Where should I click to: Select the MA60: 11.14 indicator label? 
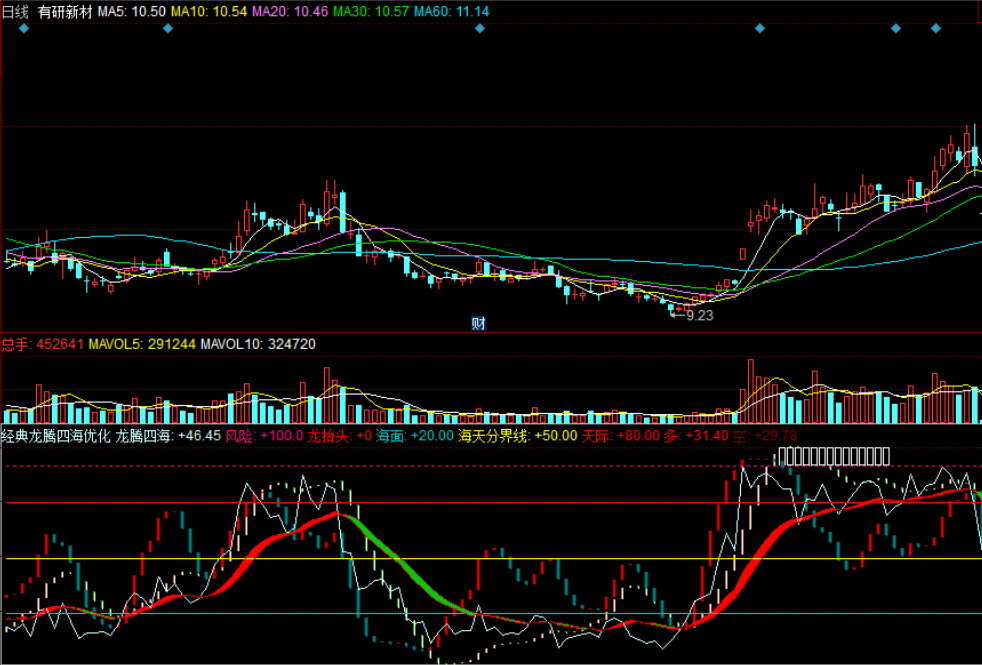[x=452, y=11]
